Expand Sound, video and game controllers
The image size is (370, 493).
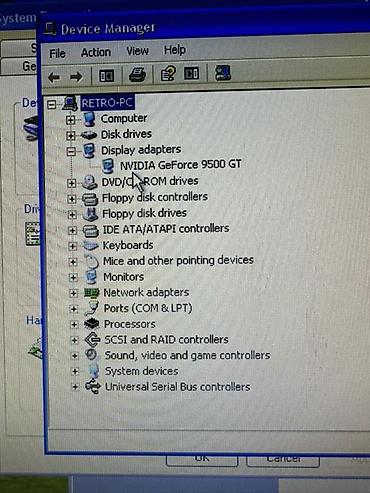click(x=75, y=356)
